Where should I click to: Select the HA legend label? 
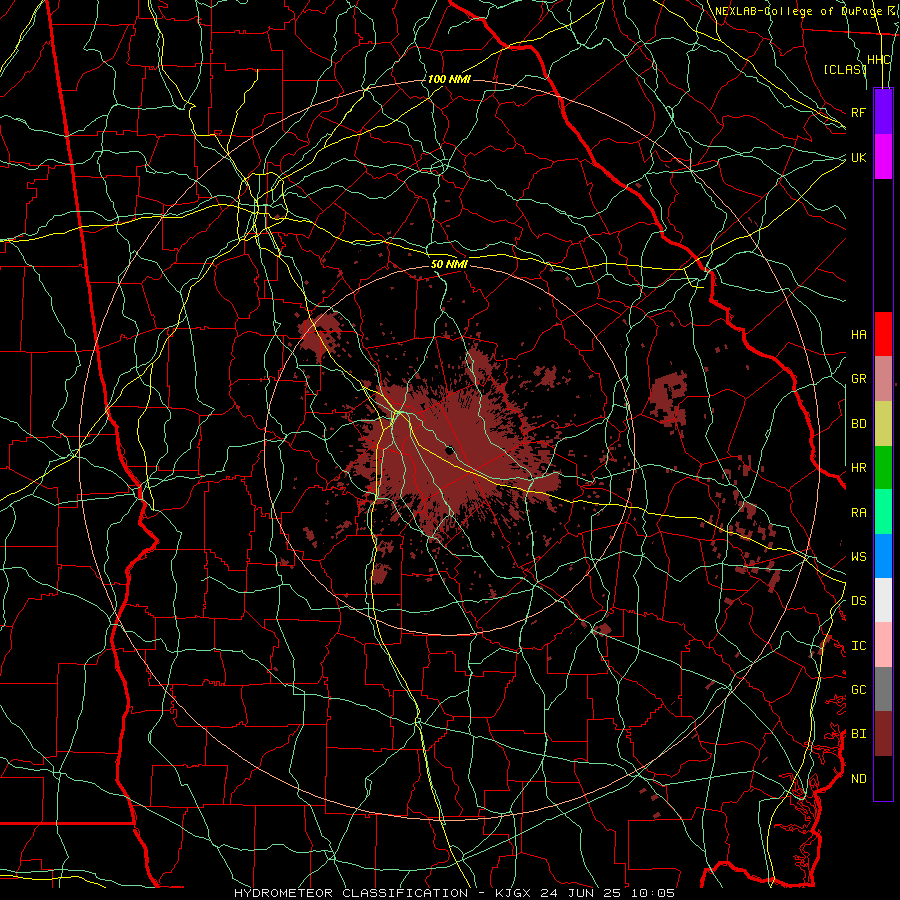[858, 335]
